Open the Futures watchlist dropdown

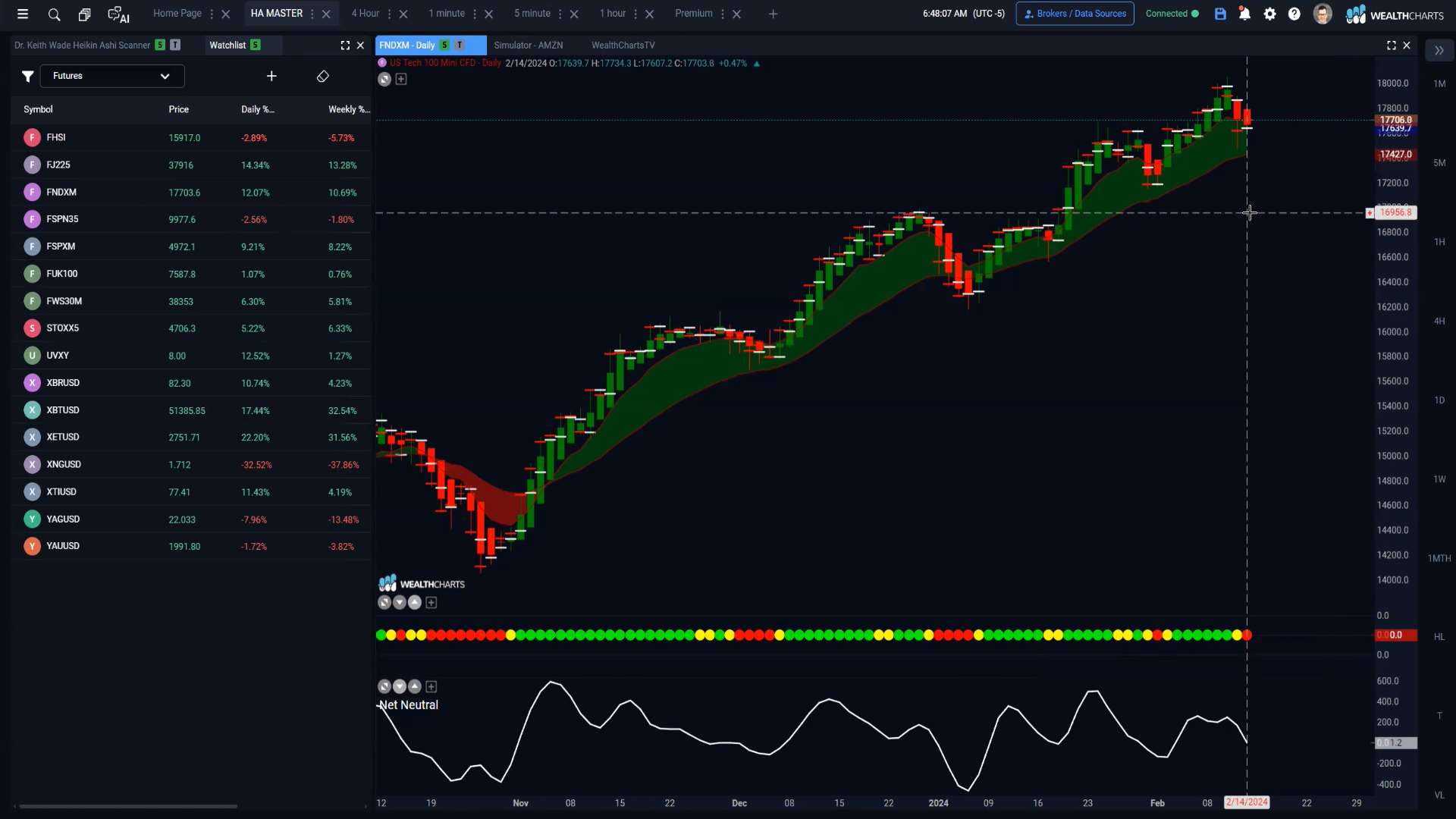112,76
